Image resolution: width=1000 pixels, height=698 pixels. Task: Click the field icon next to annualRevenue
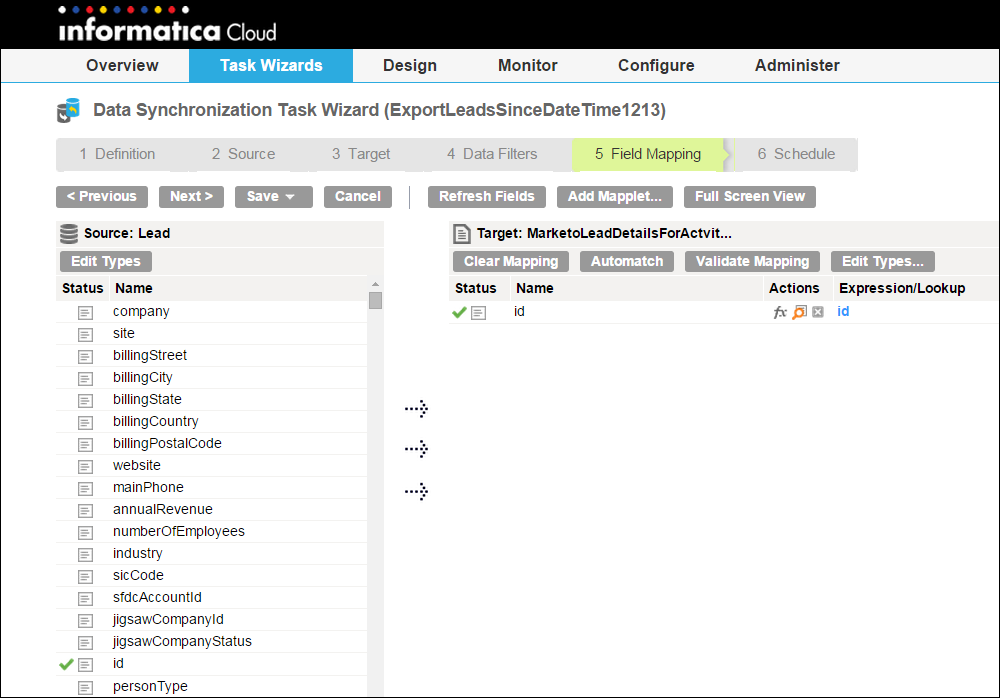point(85,510)
